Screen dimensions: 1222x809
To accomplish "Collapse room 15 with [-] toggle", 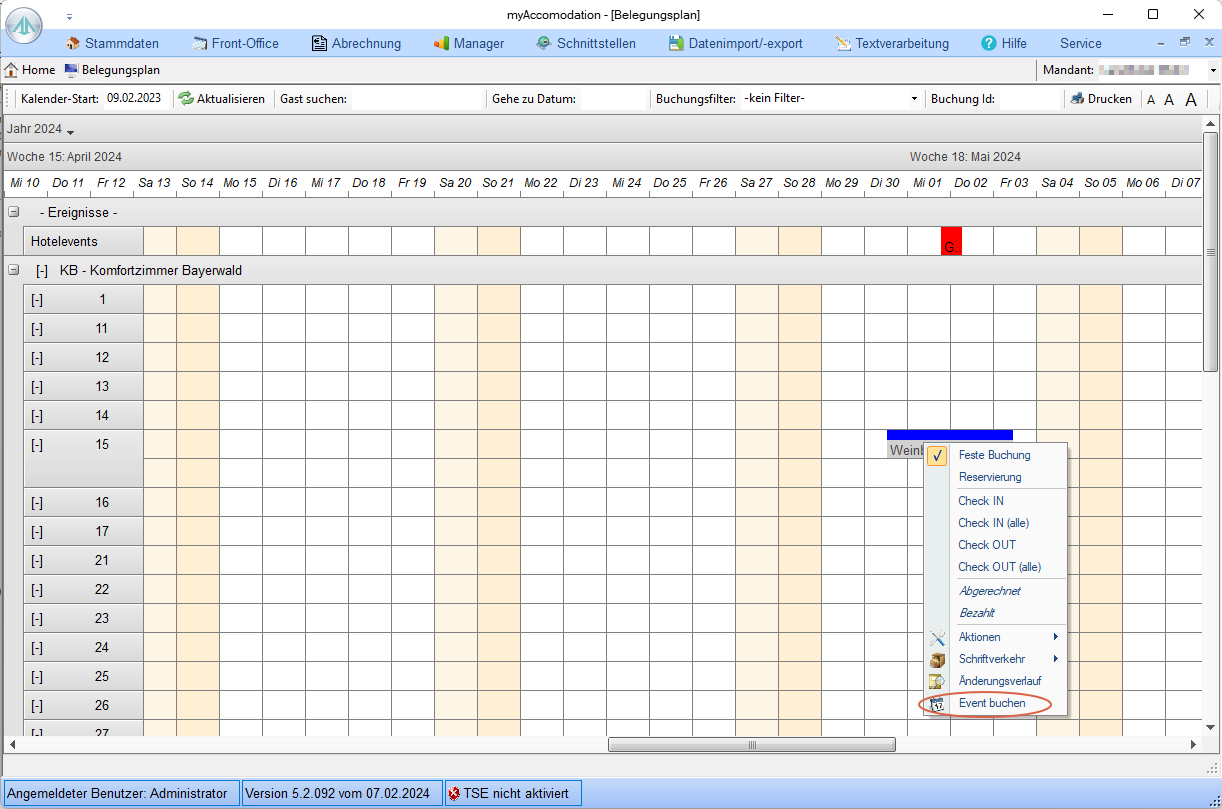I will [x=37, y=445].
